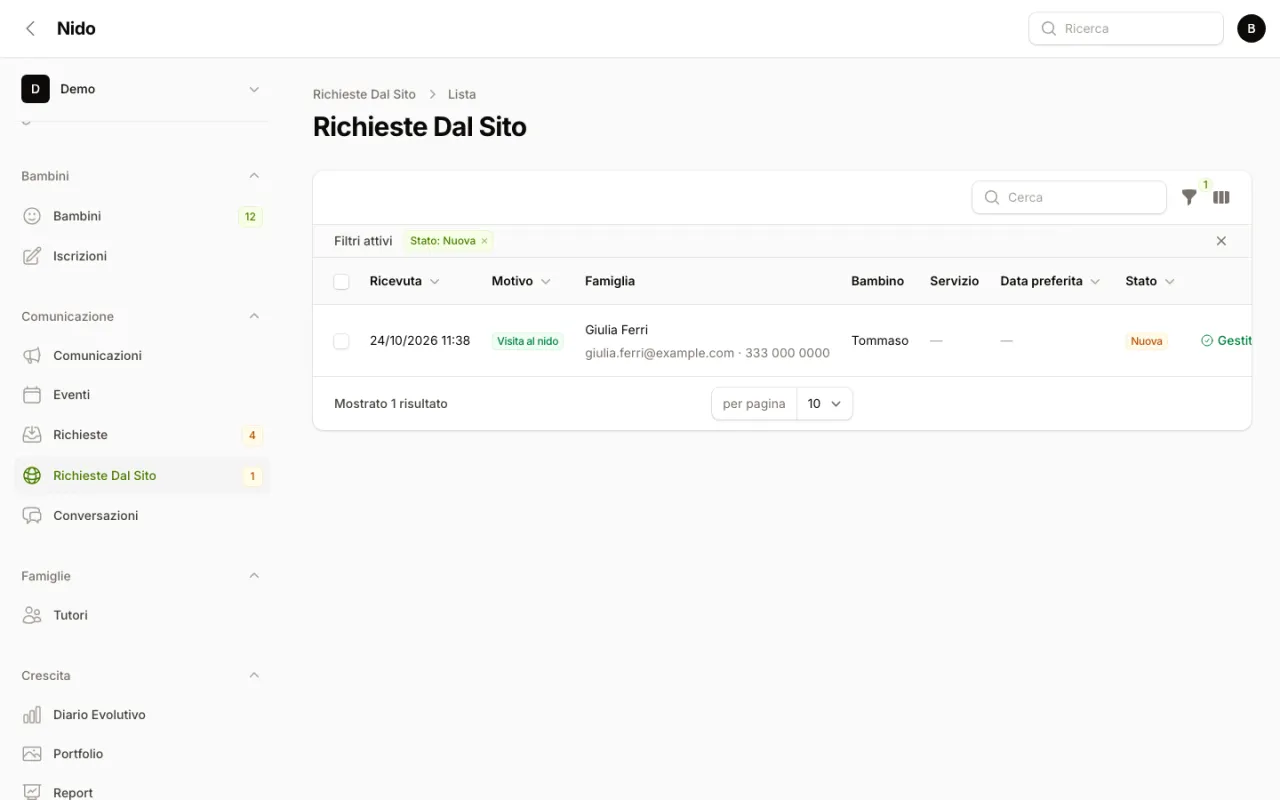Click the Richieste inbox icon
The image size is (1280, 800).
[32, 435]
